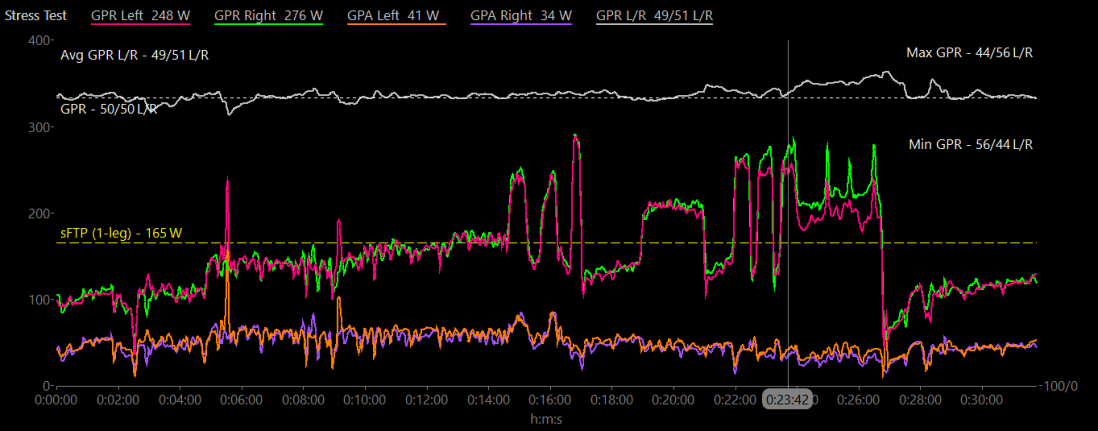1098x431 pixels.
Task: Click the 300 value on the power axis
Action: click(x=38, y=127)
